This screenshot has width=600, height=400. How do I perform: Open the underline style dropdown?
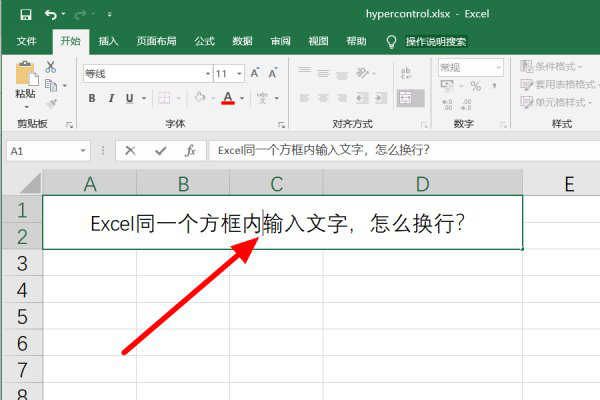[x=144, y=98]
